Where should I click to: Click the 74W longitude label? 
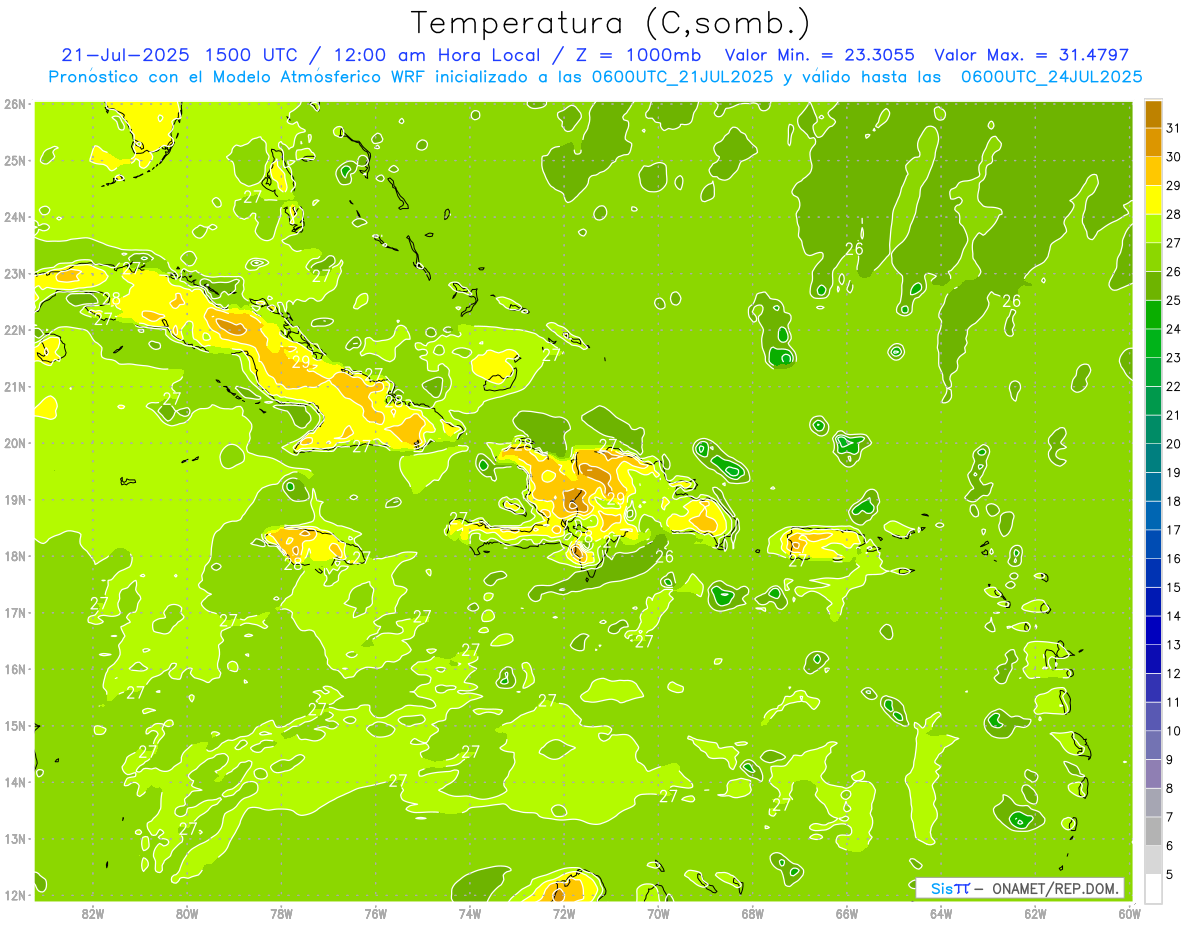click(x=470, y=913)
